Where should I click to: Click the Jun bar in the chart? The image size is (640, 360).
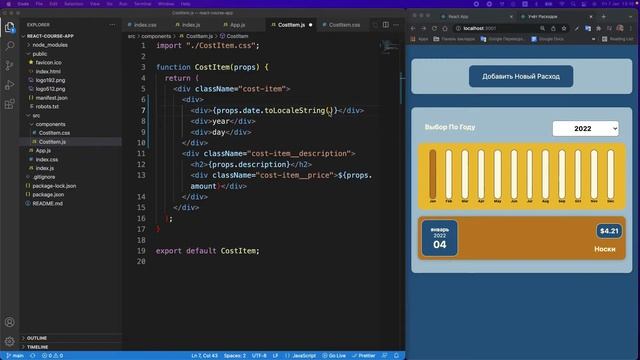513,174
